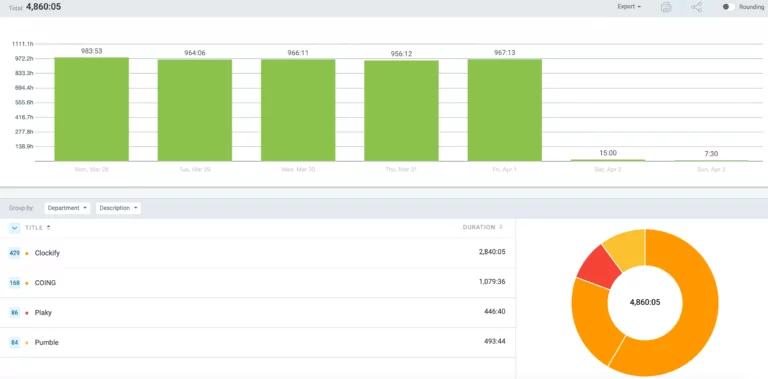This screenshot has width=768, height=379.
Task: Click the Mon, Mar 28 bar in the chart
Action: pyautogui.click(x=92, y=109)
